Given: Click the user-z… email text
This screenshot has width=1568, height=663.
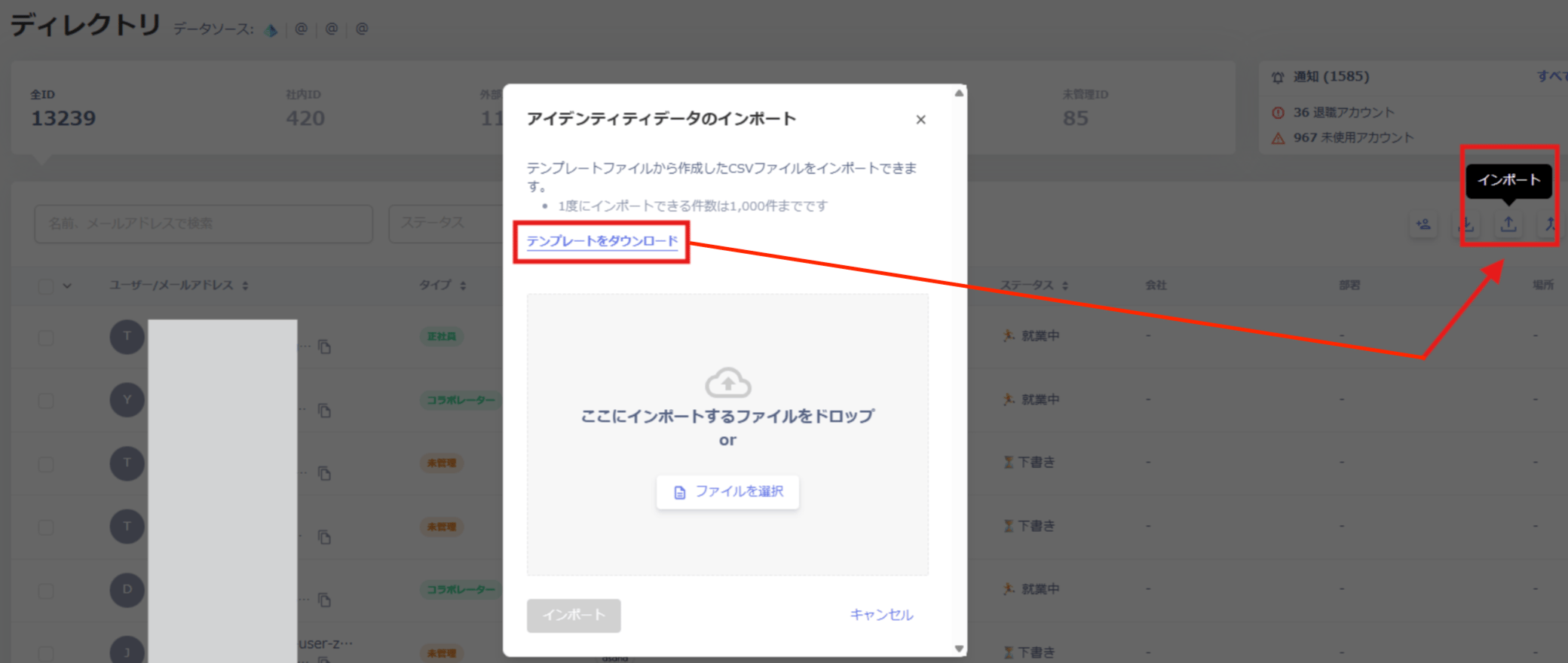Looking at the screenshot, I should pyautogui.click(x=326, y=643).
